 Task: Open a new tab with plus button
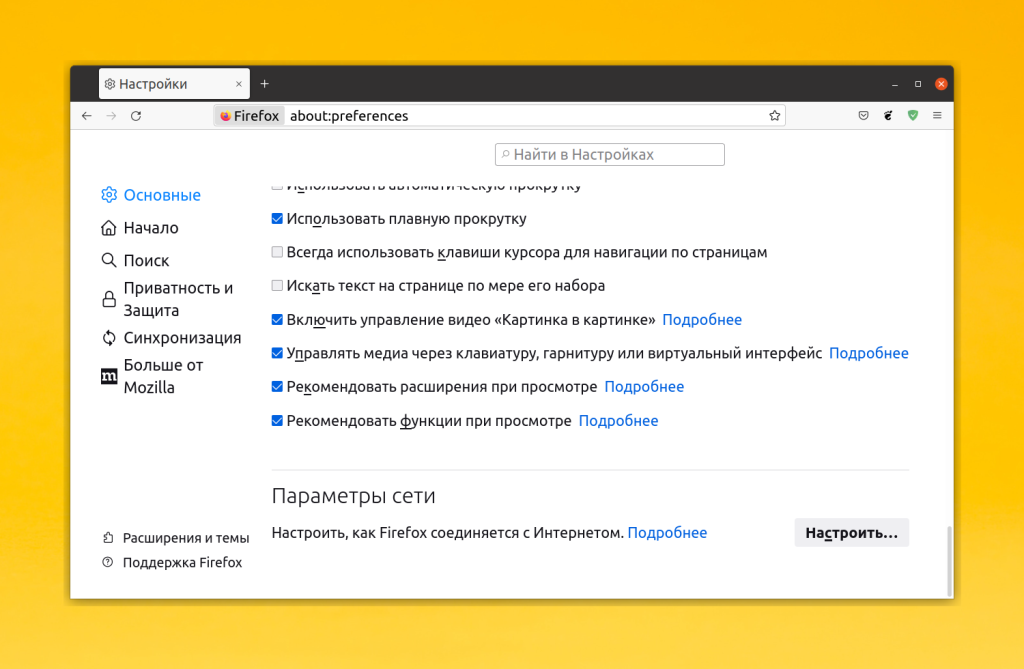[264, 84]
